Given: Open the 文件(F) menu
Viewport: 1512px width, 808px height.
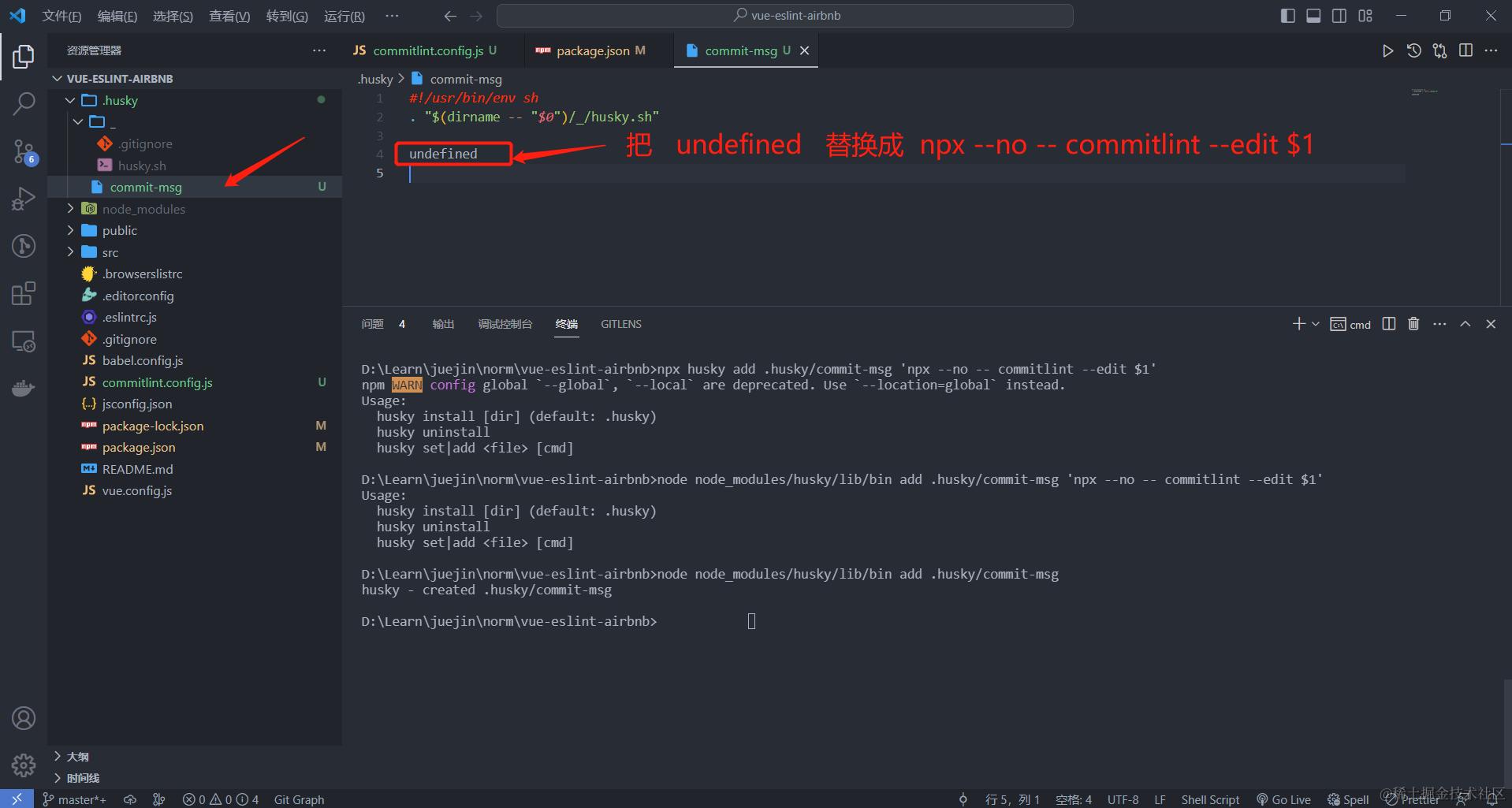Looking at the screenshot, I should click(x=61, y=16).
